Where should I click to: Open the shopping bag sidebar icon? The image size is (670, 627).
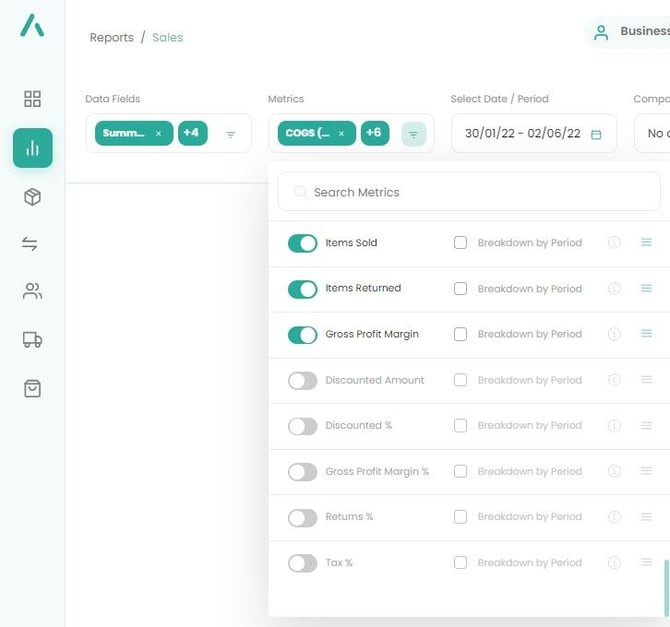tap(32, 389)
